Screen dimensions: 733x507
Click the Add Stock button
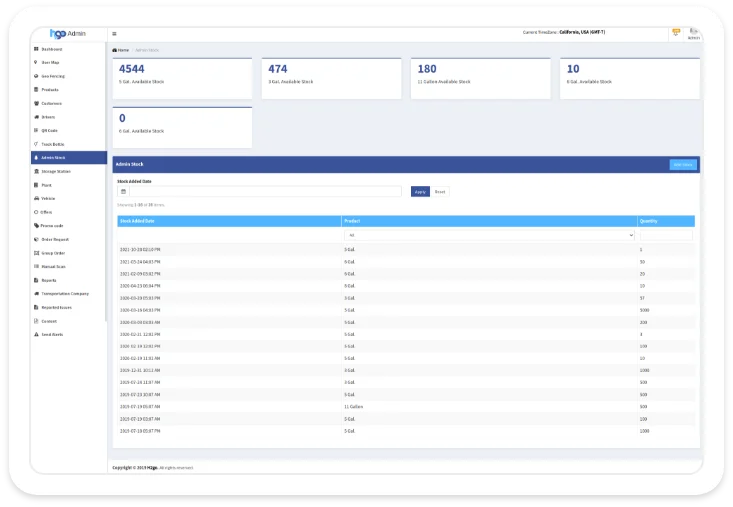click(683, 164)
